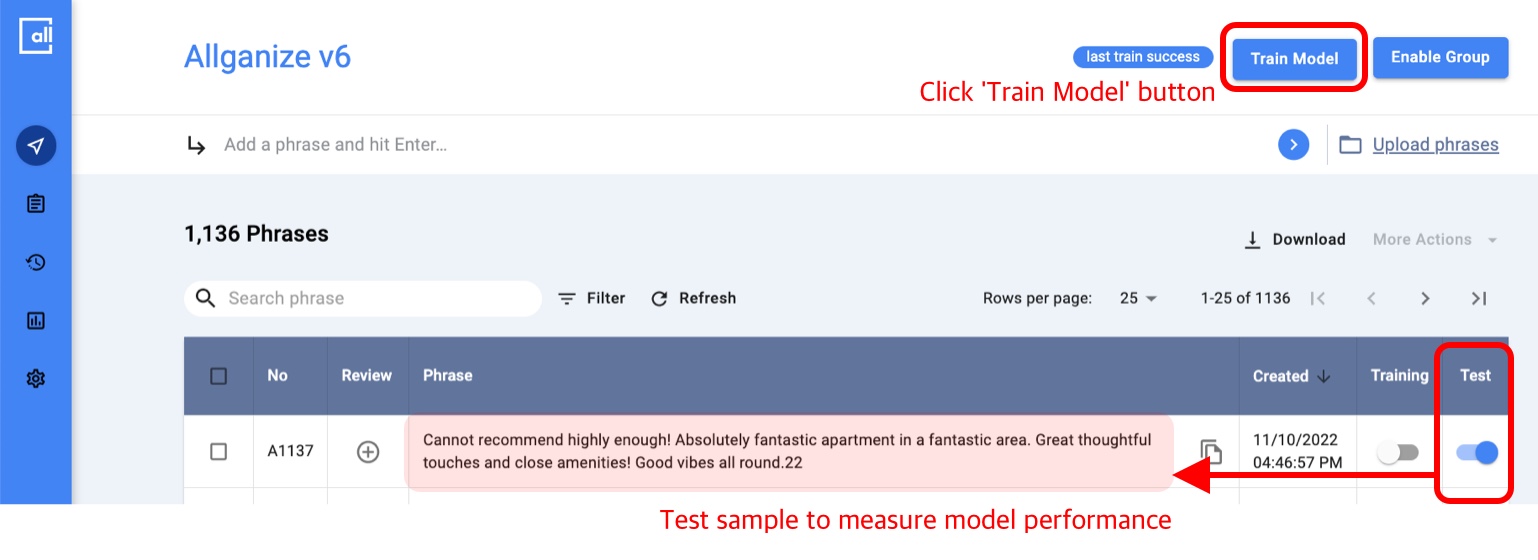
Task: Tick the select-all checkbox in table header
Action: pos(219,376)
